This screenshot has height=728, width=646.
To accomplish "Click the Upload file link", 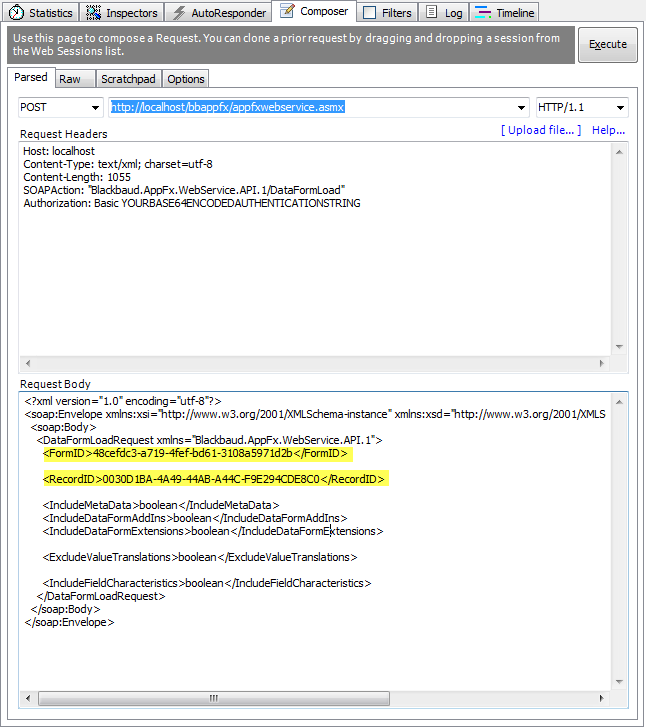I will pyautogui.click(x=540, y=130).
